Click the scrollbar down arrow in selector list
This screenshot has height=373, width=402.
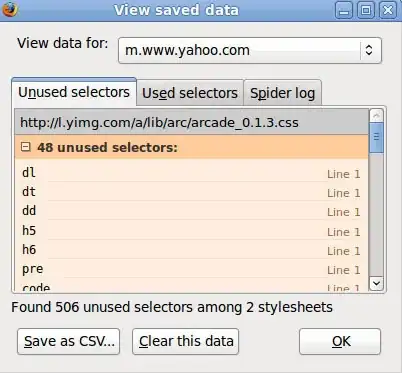[x=377, y=283]
